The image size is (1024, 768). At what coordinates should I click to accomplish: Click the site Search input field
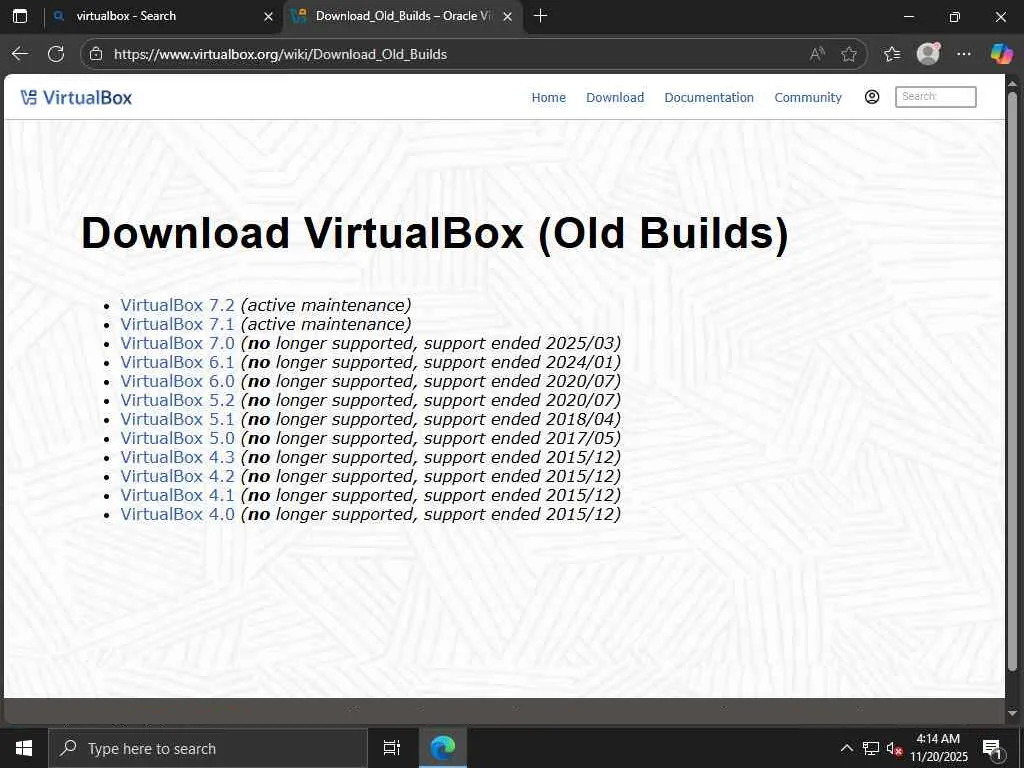(x=935, y=97)
